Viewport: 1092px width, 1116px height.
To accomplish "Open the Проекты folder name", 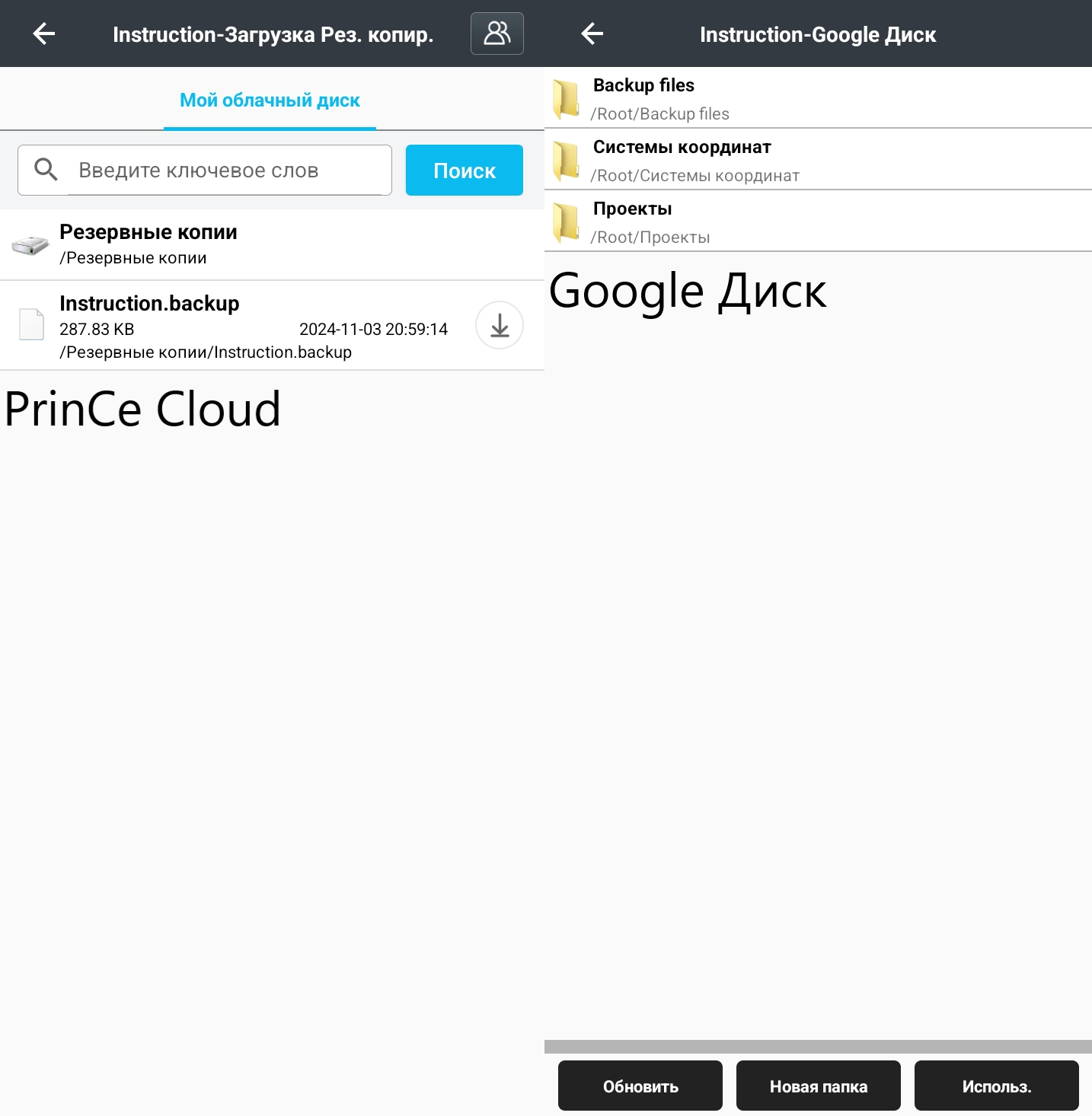I will (633, 209).
